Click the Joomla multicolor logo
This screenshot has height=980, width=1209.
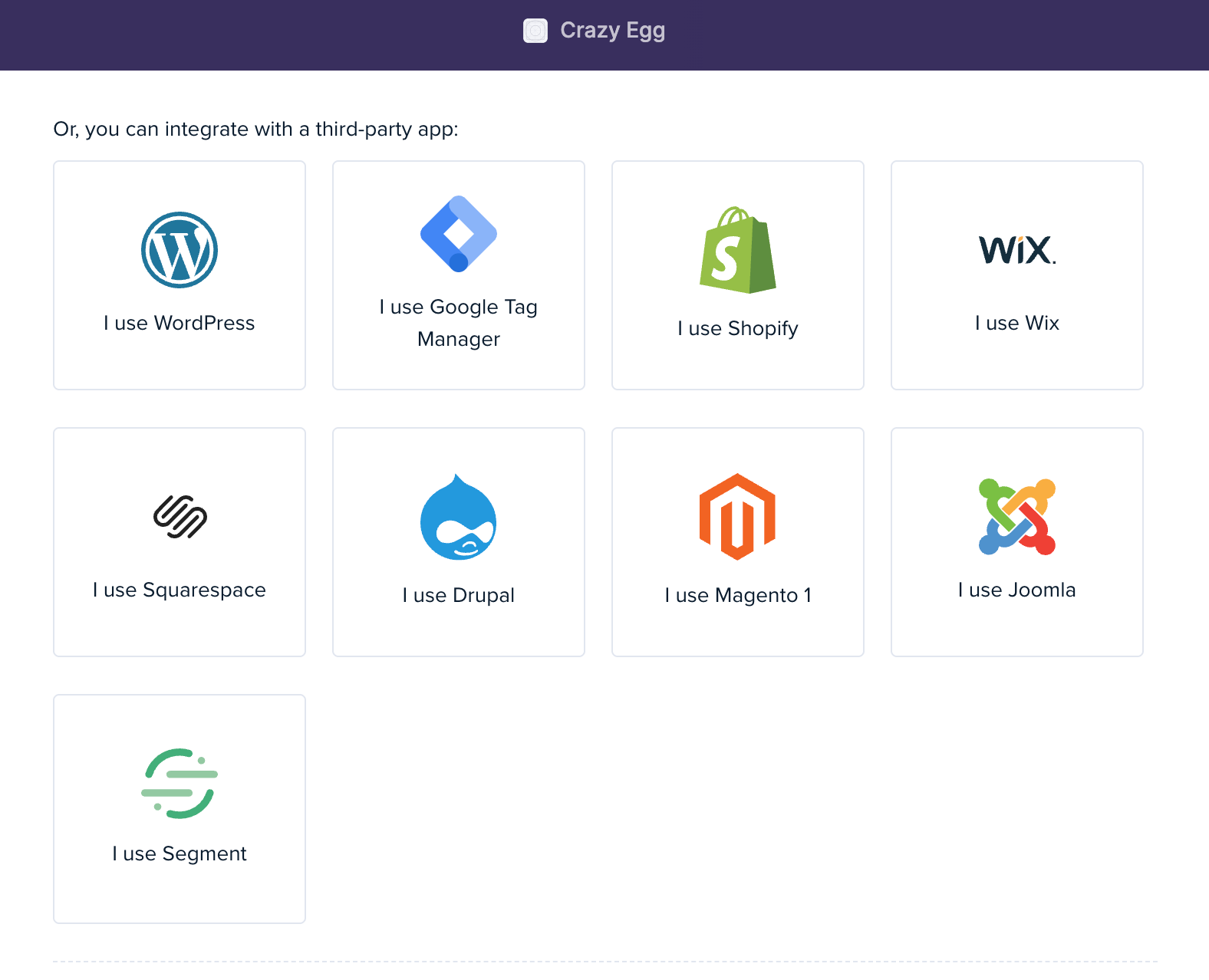[x=1017, y=517]
